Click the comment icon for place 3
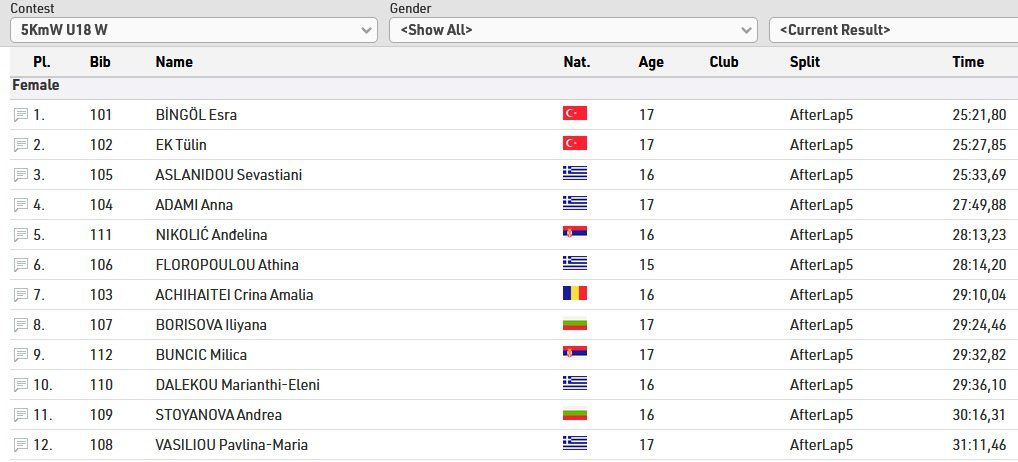The height and width of the screenshot is (462, 1018). click(21, 175)
